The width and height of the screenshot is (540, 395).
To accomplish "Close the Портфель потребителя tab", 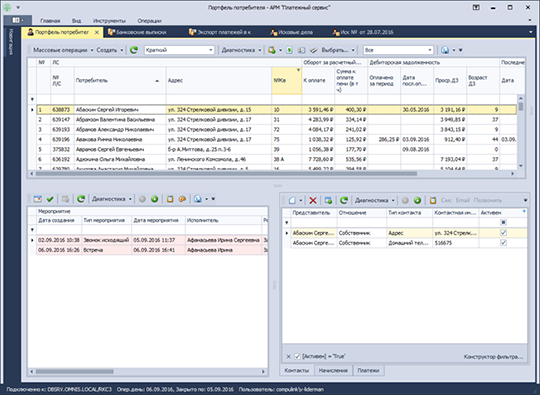I will click(97, 32).
